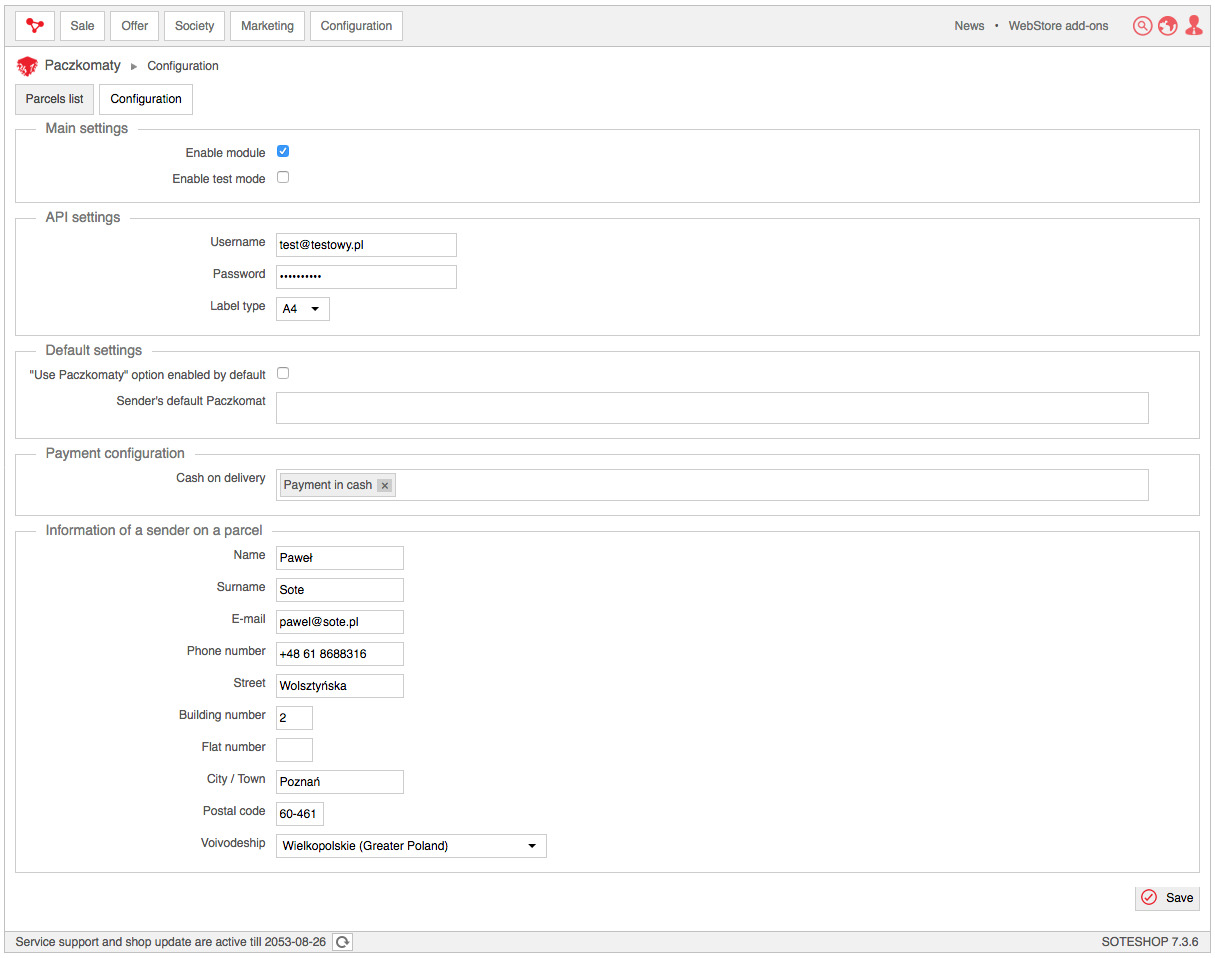Select the Configuration tab below breadcrumb
Viewport: 1215px width, 958px height.
click(146, 99)
